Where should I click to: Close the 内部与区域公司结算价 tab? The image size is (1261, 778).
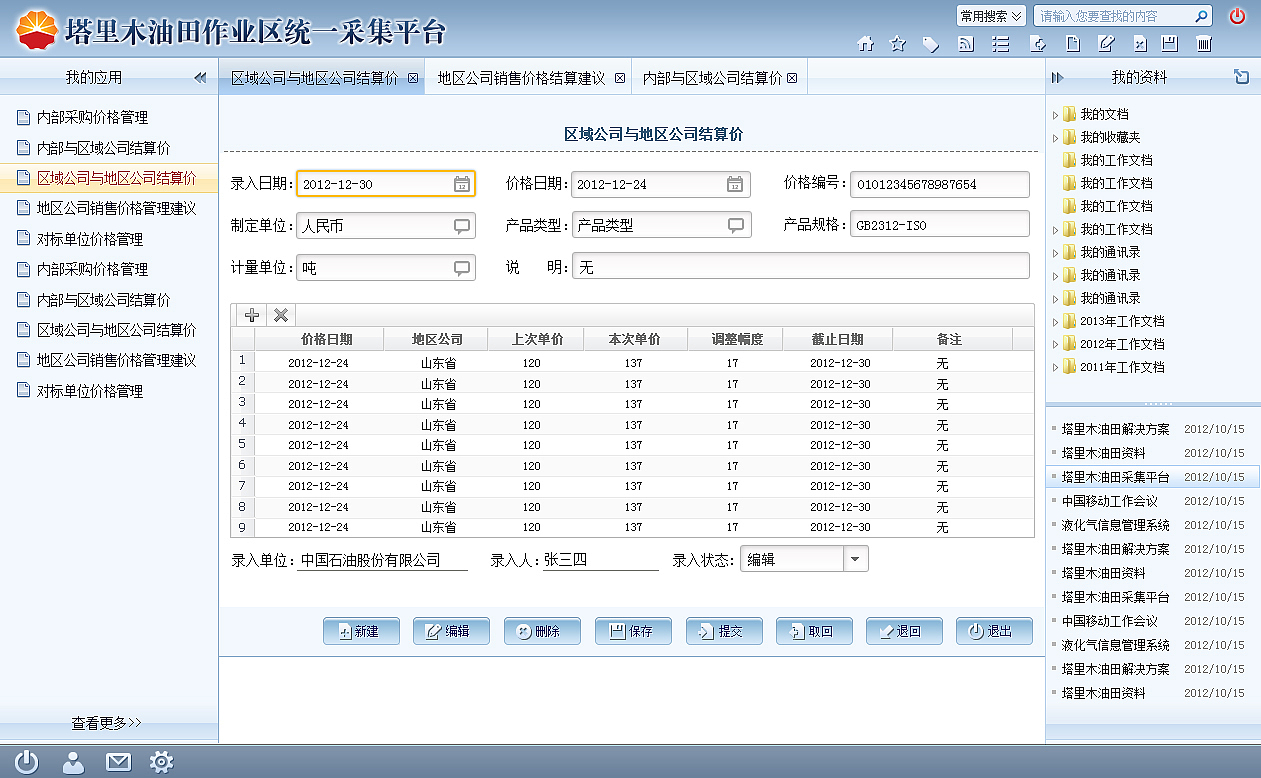pyautogui.click(x=792, y=78)
